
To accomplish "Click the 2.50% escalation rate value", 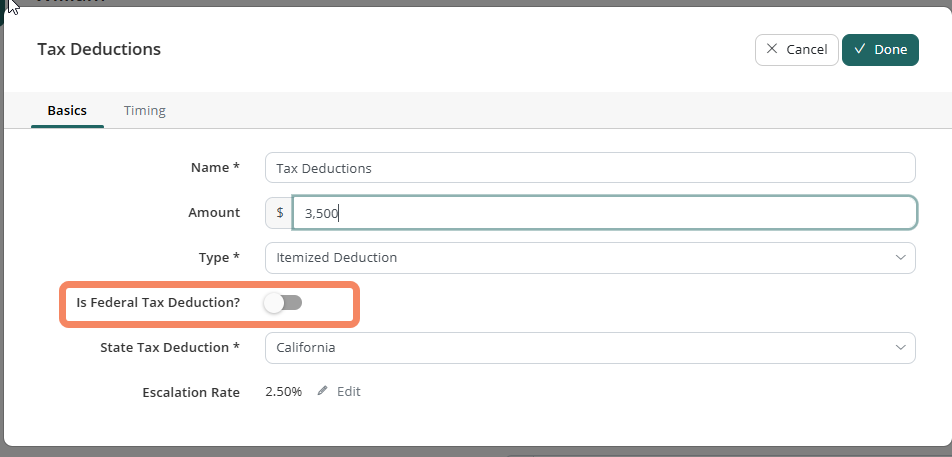I will point(283,392).
